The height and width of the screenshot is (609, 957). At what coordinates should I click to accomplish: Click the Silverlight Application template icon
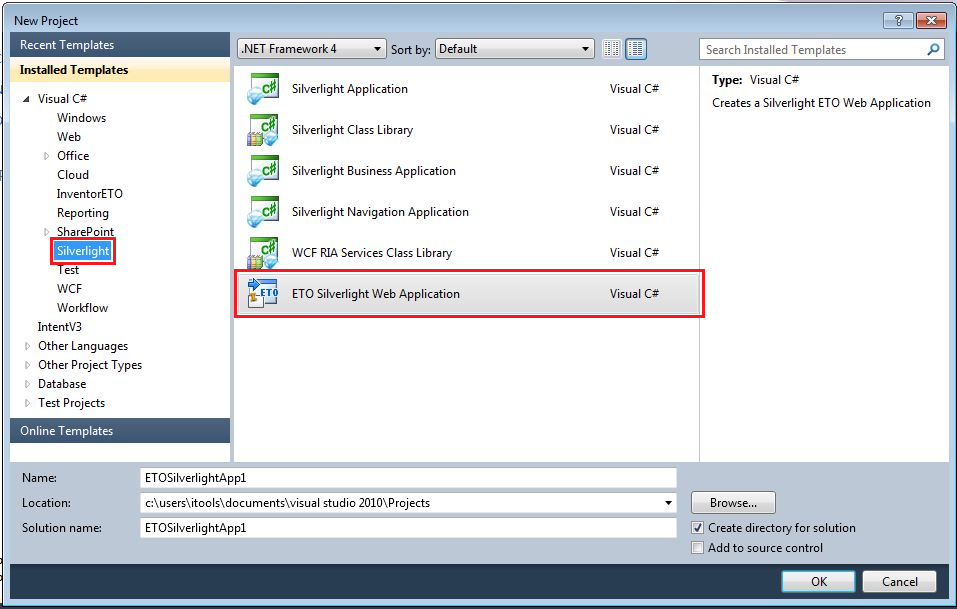pos(262,89)
